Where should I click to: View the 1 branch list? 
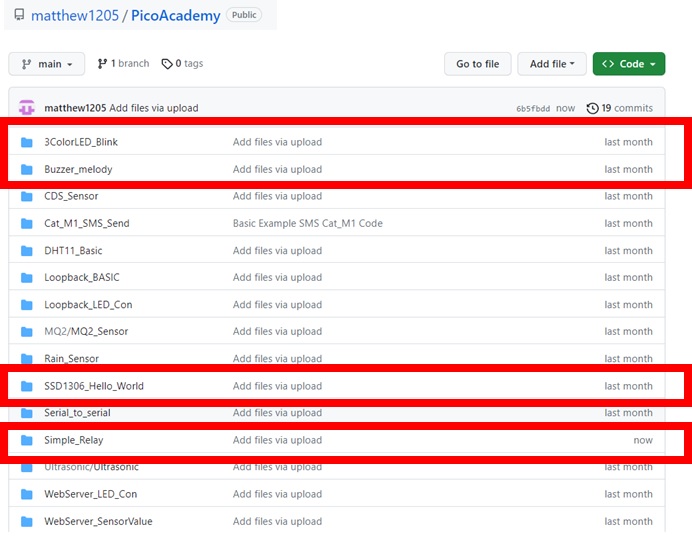(x=123, y=64)
